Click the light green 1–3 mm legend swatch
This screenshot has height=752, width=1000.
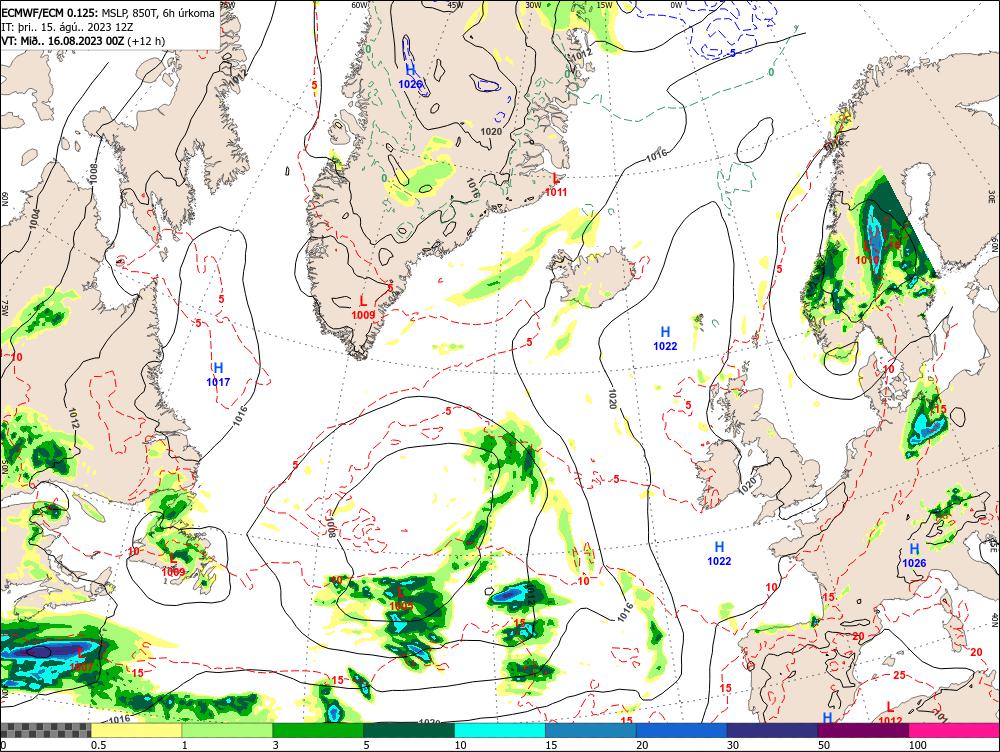point(227,730)
